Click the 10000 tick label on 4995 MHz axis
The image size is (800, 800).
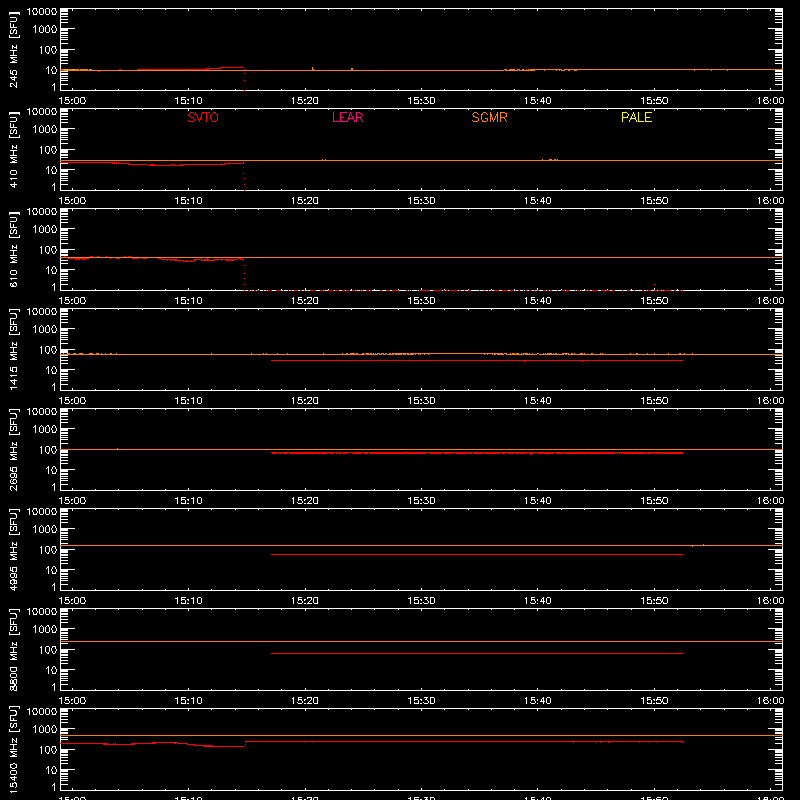pos(42,512)
